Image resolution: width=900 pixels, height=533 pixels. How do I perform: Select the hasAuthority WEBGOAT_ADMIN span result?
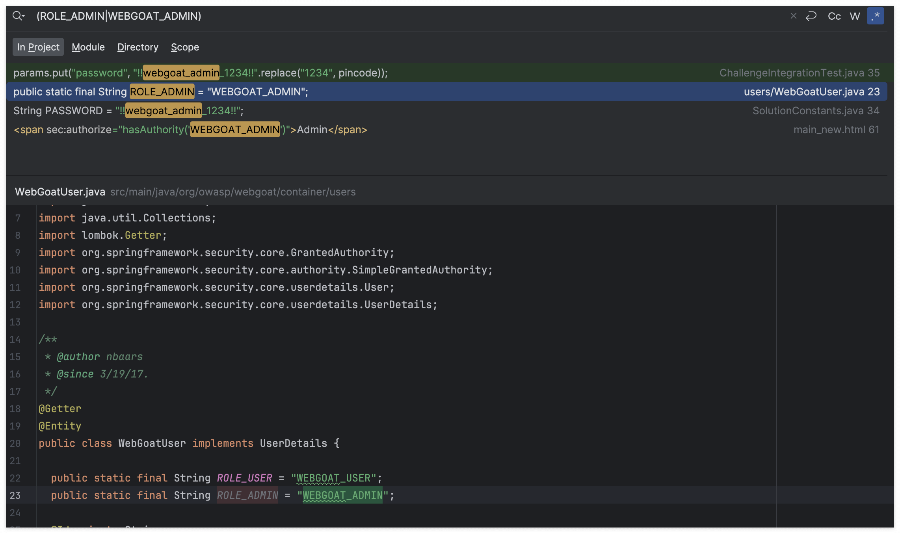(x=447, y=130)
